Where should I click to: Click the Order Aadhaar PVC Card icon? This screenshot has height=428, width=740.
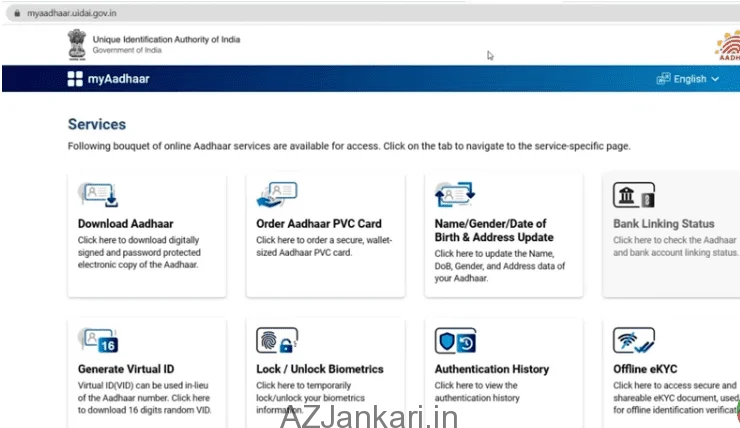[277, 194]
